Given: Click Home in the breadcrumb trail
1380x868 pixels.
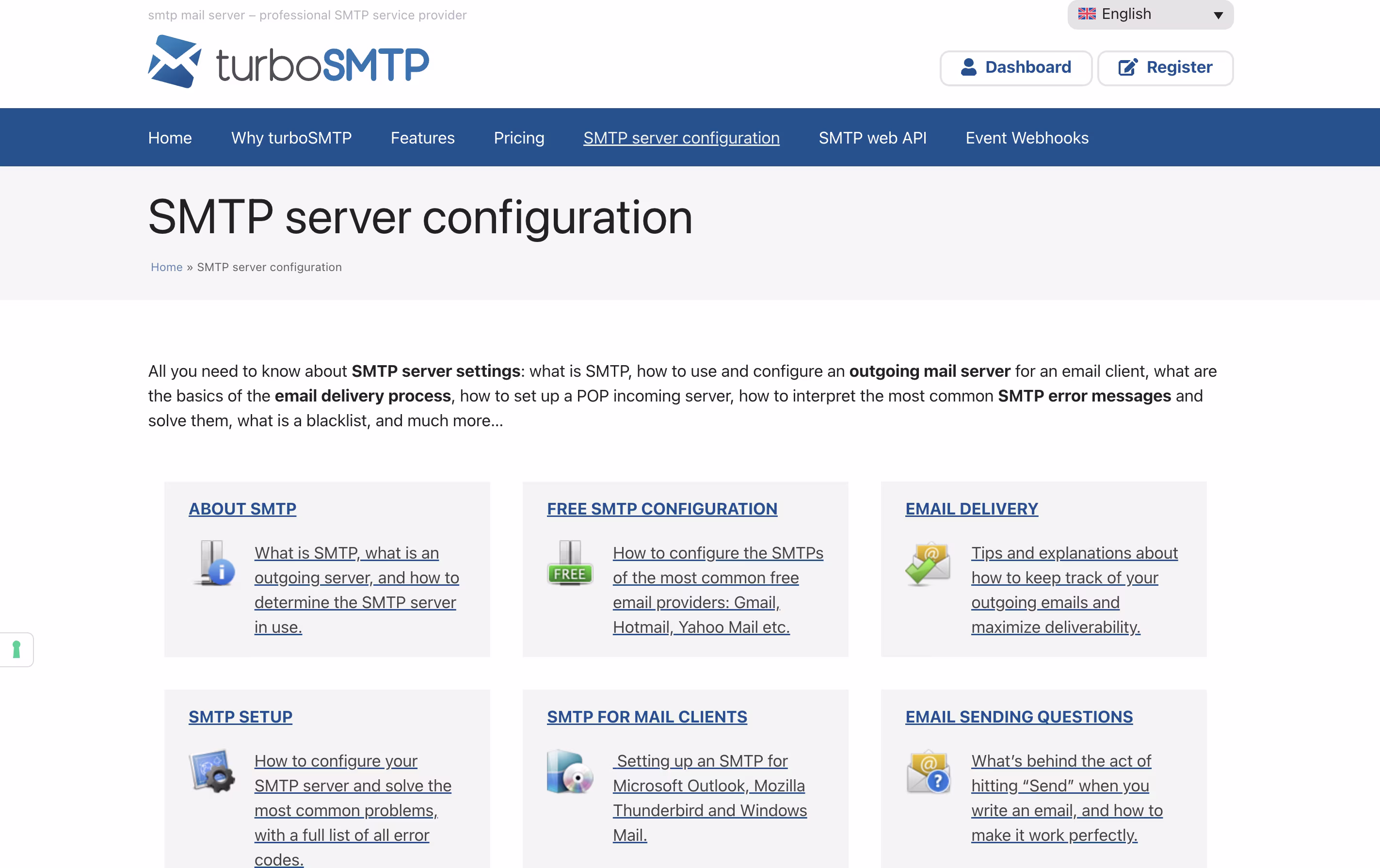Looking at the screenshot, I should (167, 266).
